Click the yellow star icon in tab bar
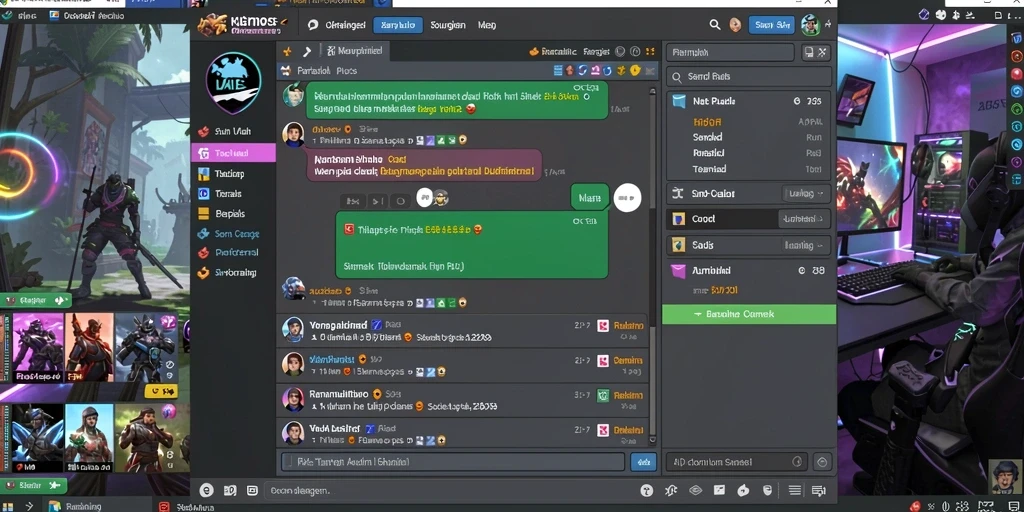The width and height of the screenshot is (1024, 512). click(x=287, y=51)
